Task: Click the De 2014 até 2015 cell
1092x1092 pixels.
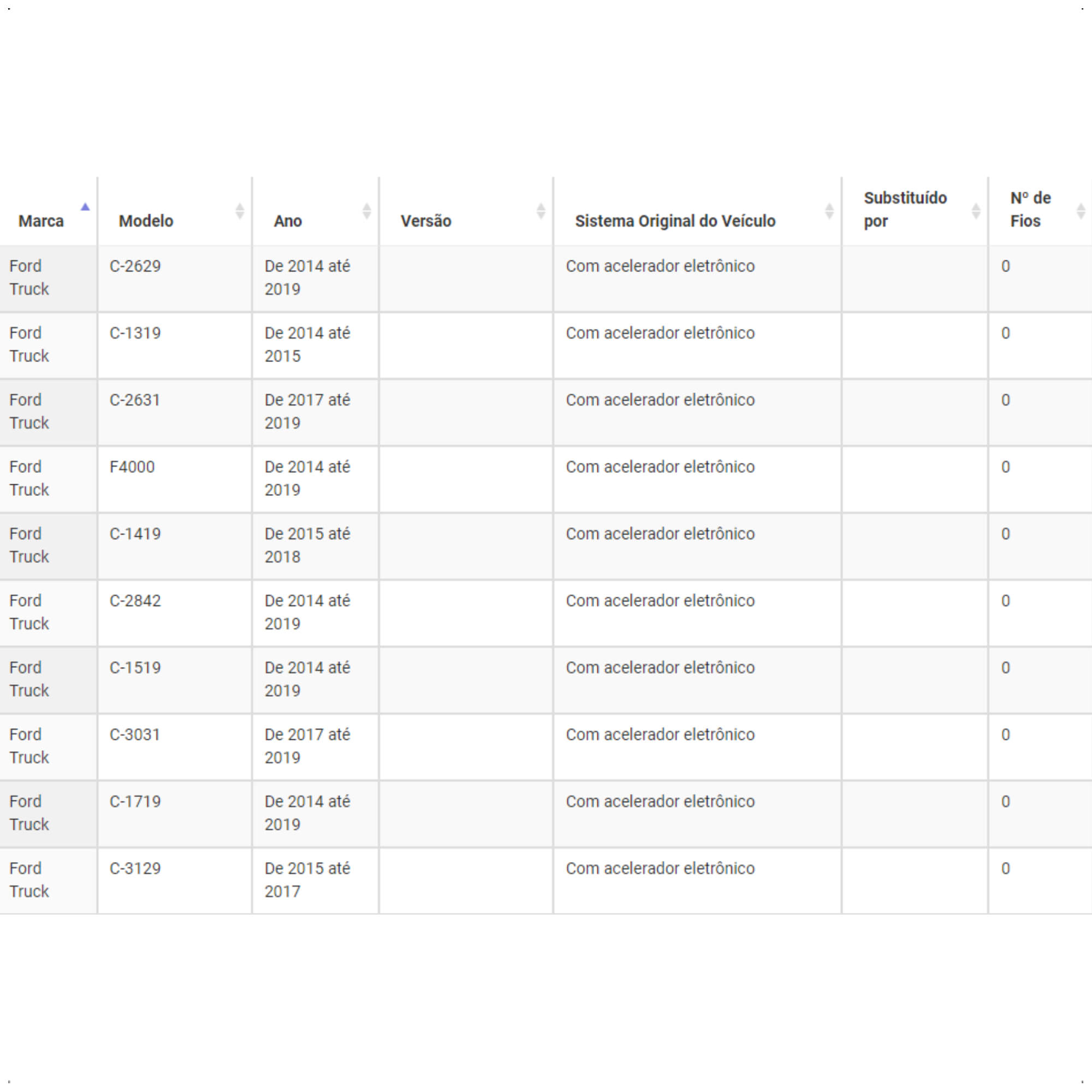Action: [316, 346]
